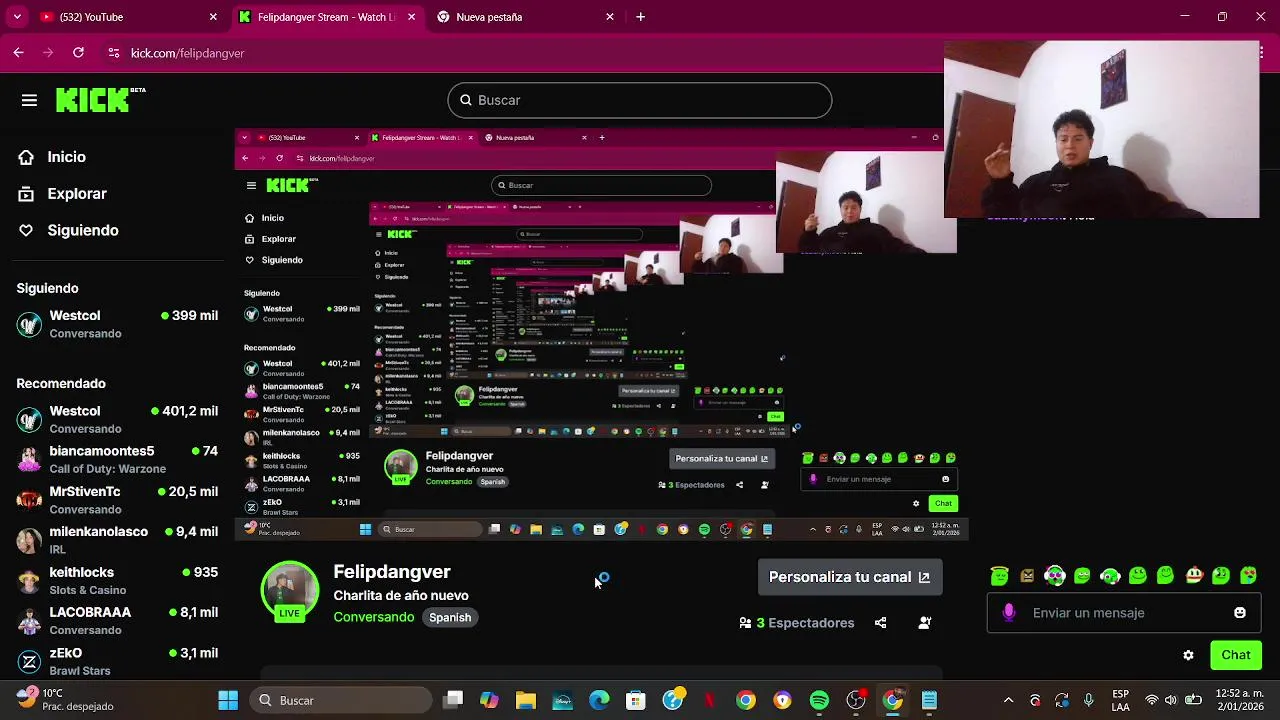Click the address bar URL kick.com/felipdangver
1280x720 pixels.
188,53
